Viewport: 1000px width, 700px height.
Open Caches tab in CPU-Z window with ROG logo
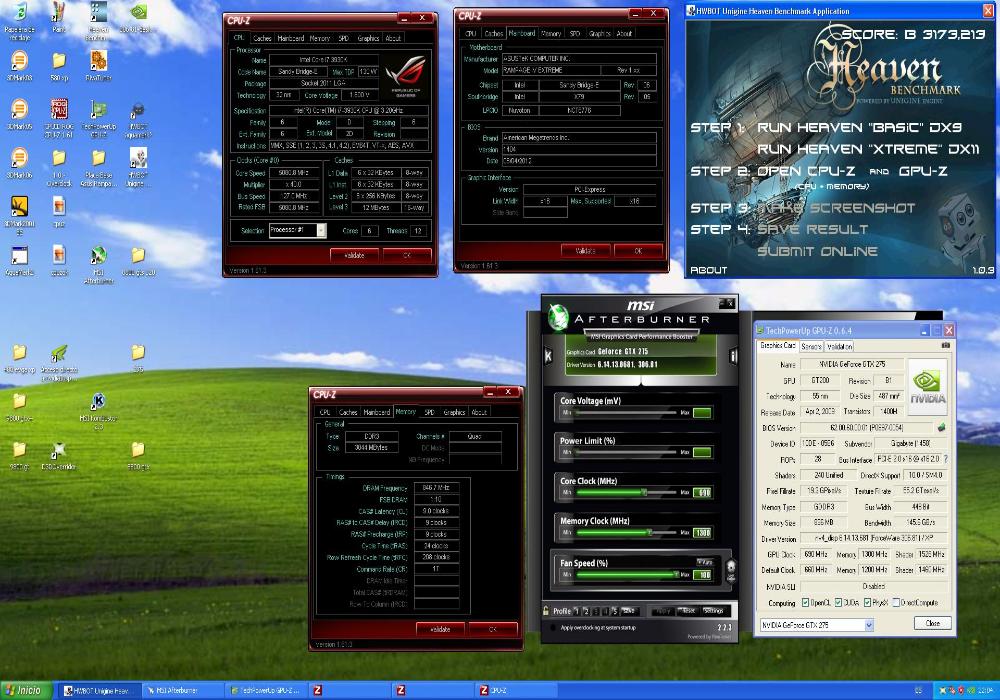click(x=262, y=38)
